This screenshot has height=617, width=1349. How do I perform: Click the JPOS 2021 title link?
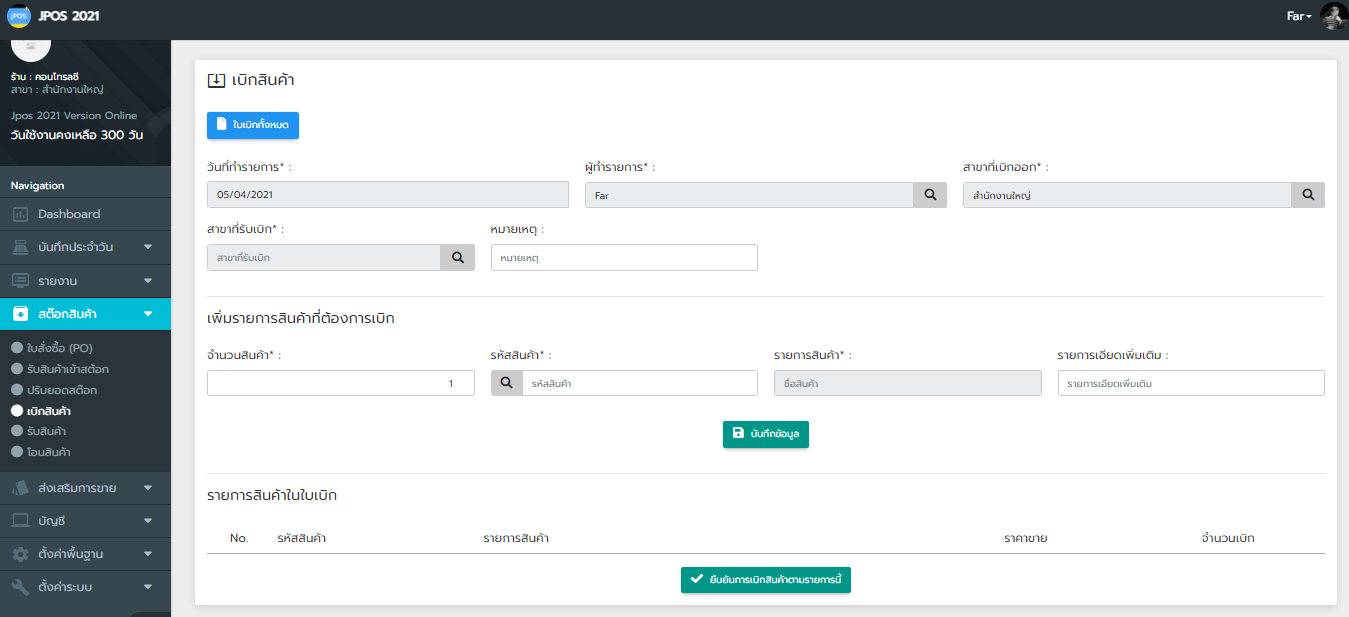point(69,16)
